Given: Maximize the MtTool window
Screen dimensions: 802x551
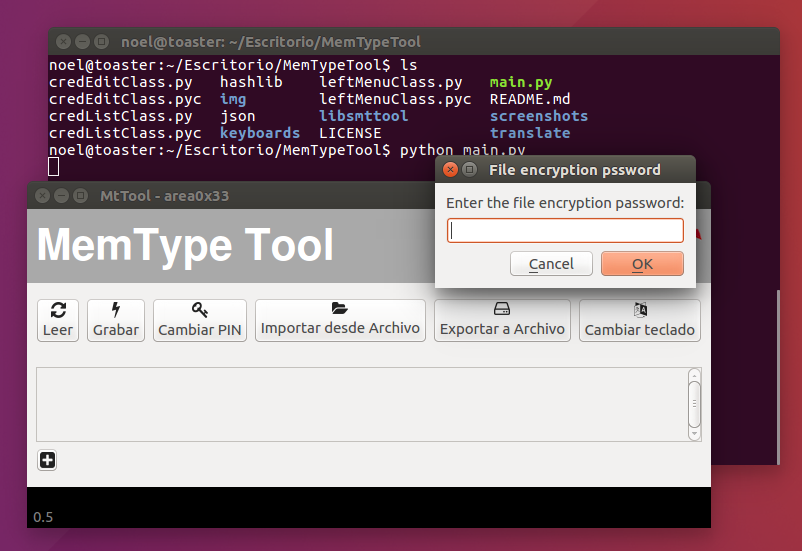Looking at the screenshot, I should pyautogui.click(x=80, y=195).
